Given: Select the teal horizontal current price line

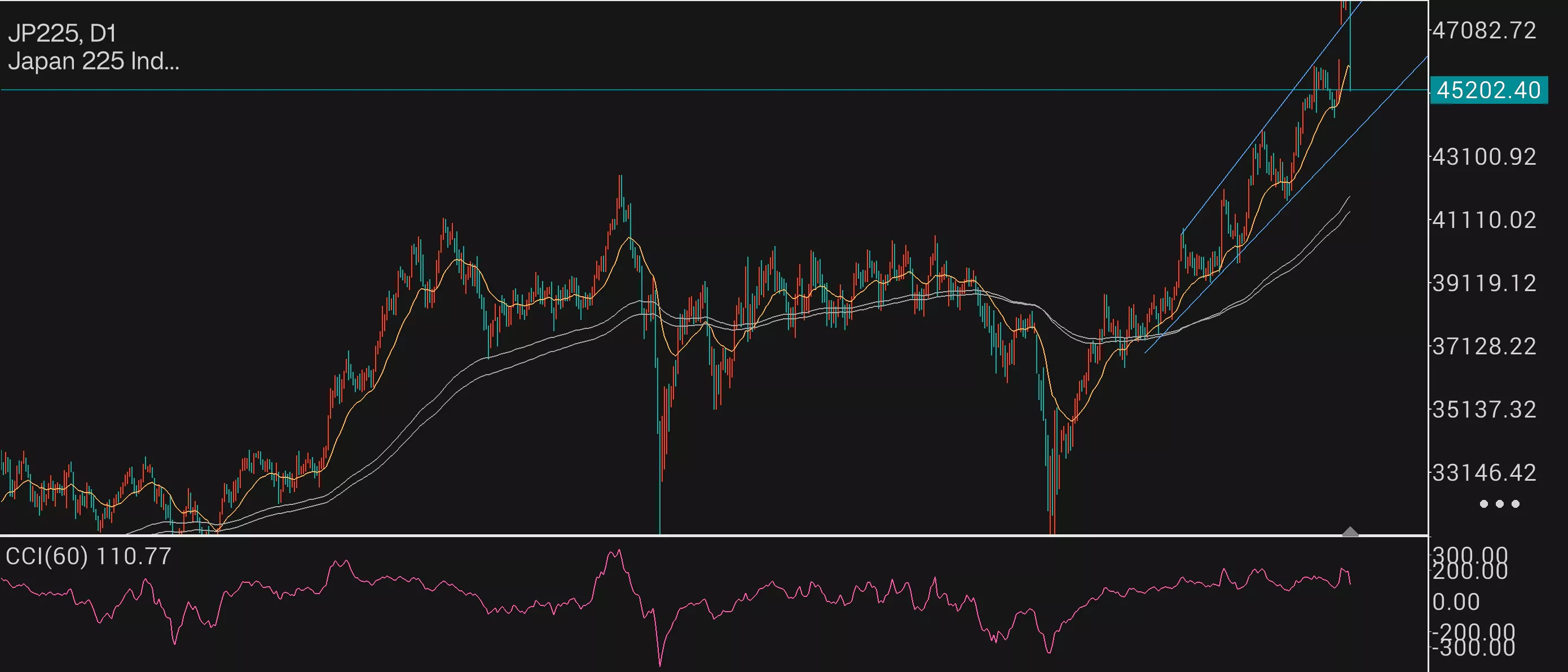Looking at the screenshot, I should point(609,90).
